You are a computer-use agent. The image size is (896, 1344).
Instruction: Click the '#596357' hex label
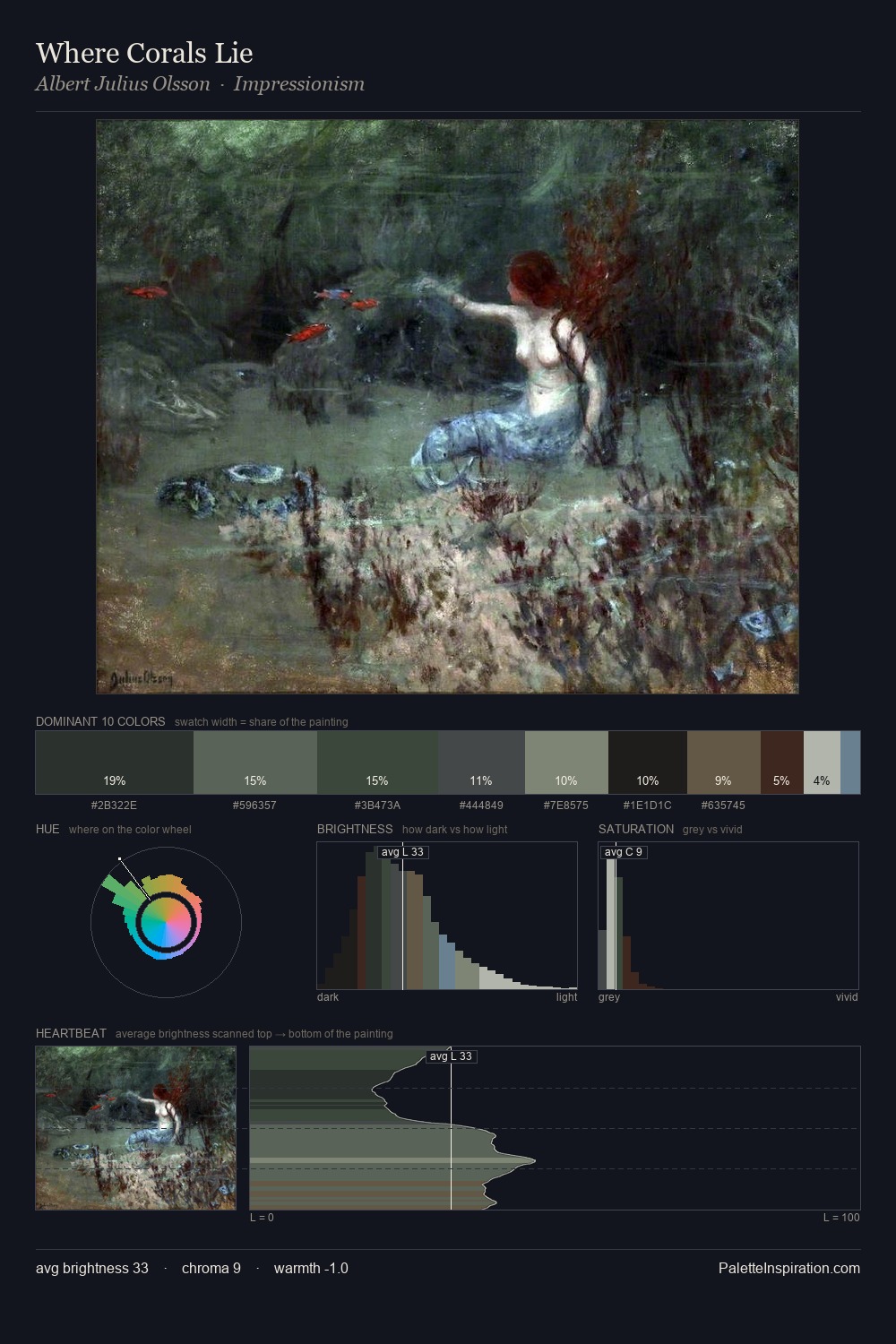pos(254,805)
